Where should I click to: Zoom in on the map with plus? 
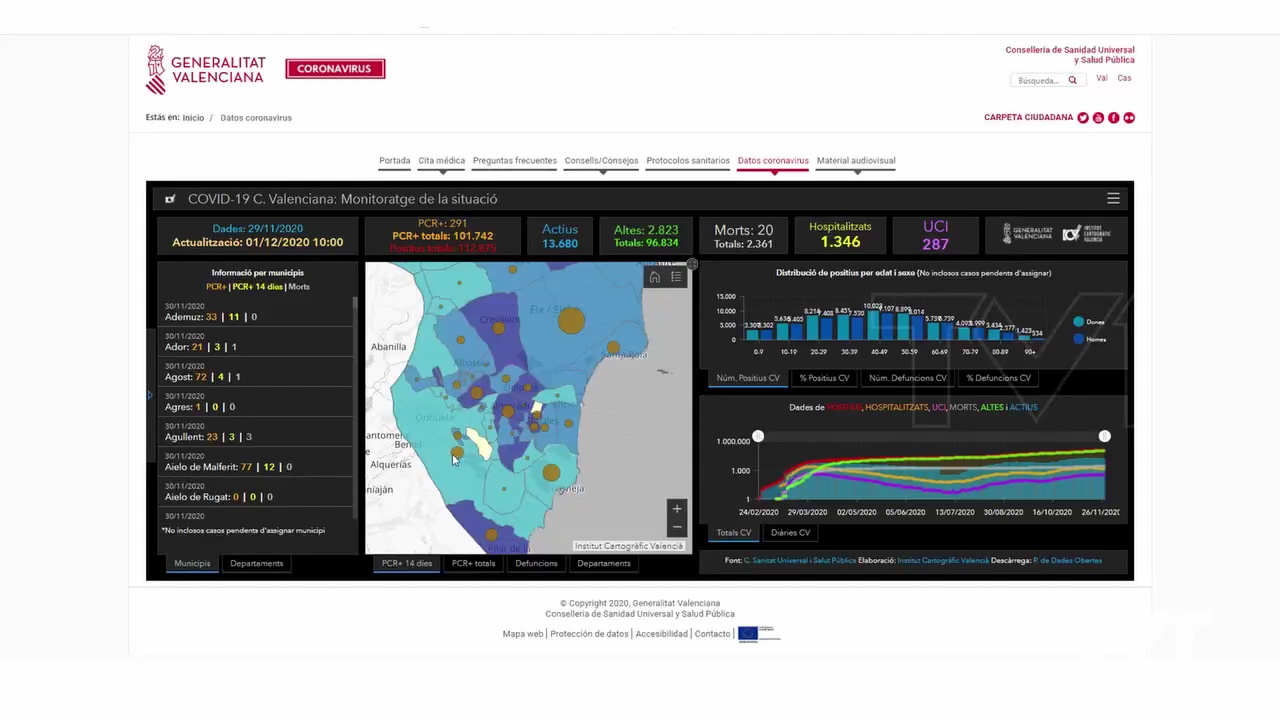[x=677, y=509]
